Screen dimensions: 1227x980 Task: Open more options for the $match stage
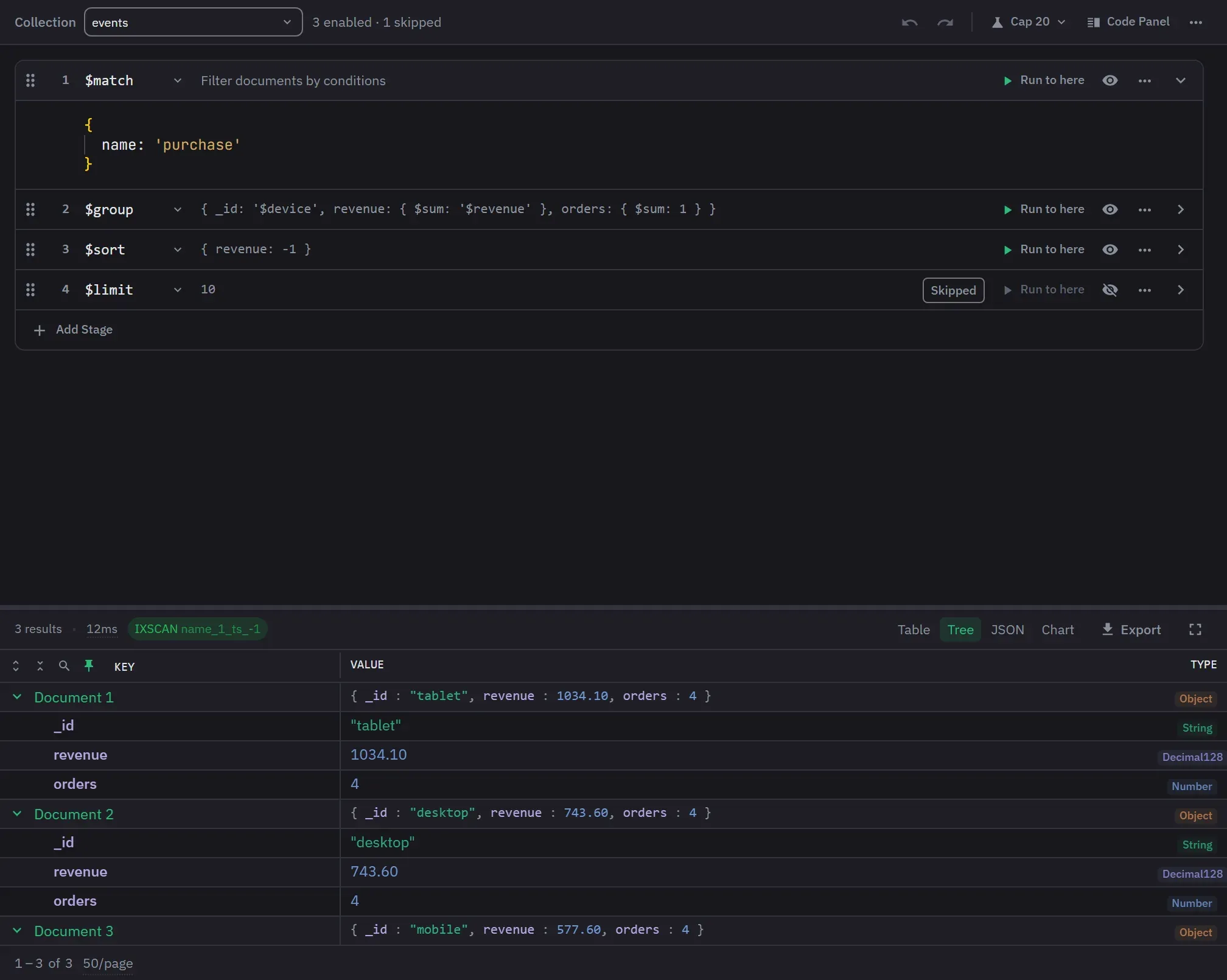1144,80
